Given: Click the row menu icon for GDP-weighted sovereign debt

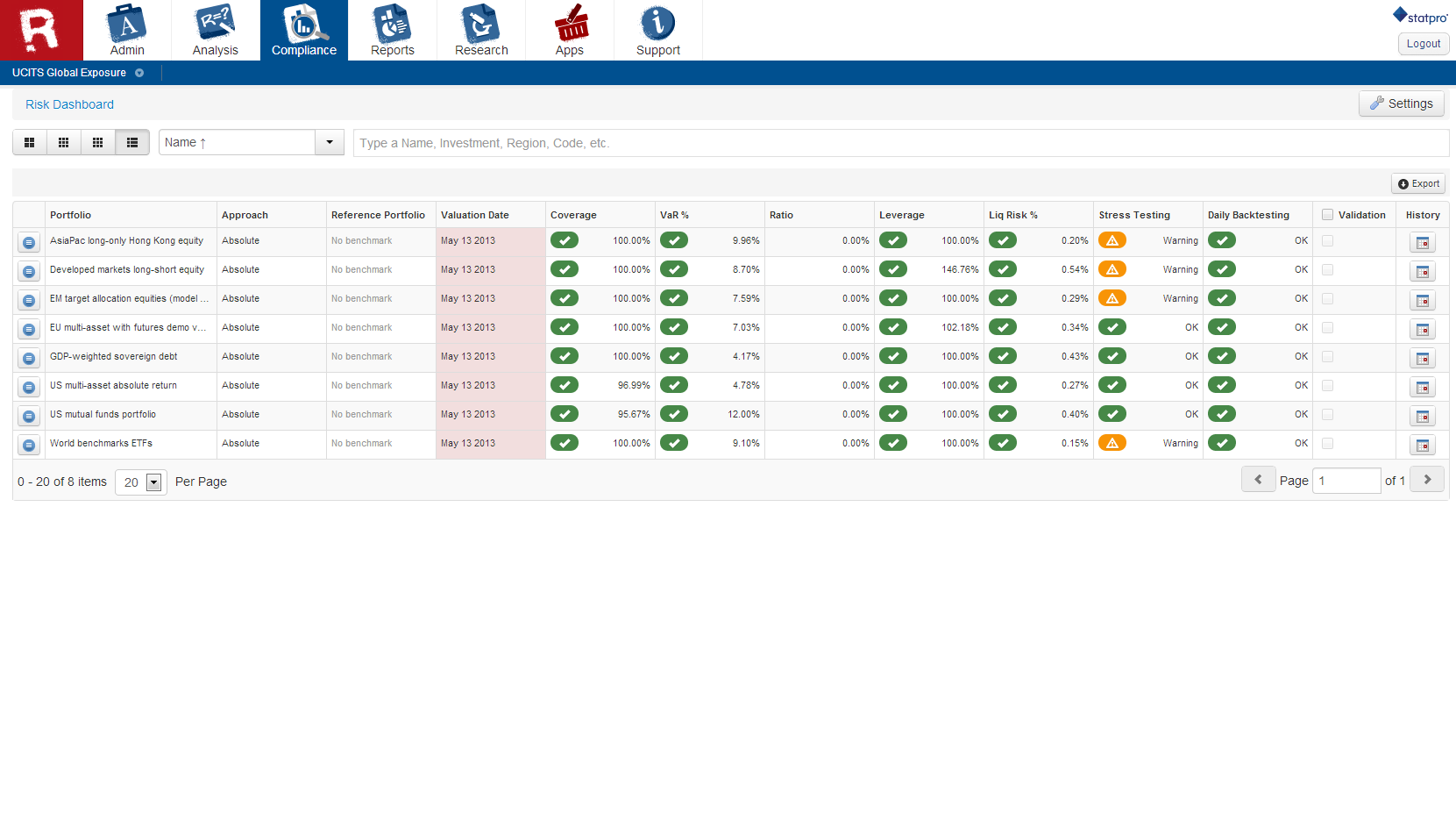Looking at the screenshot, I should point(29,359).
